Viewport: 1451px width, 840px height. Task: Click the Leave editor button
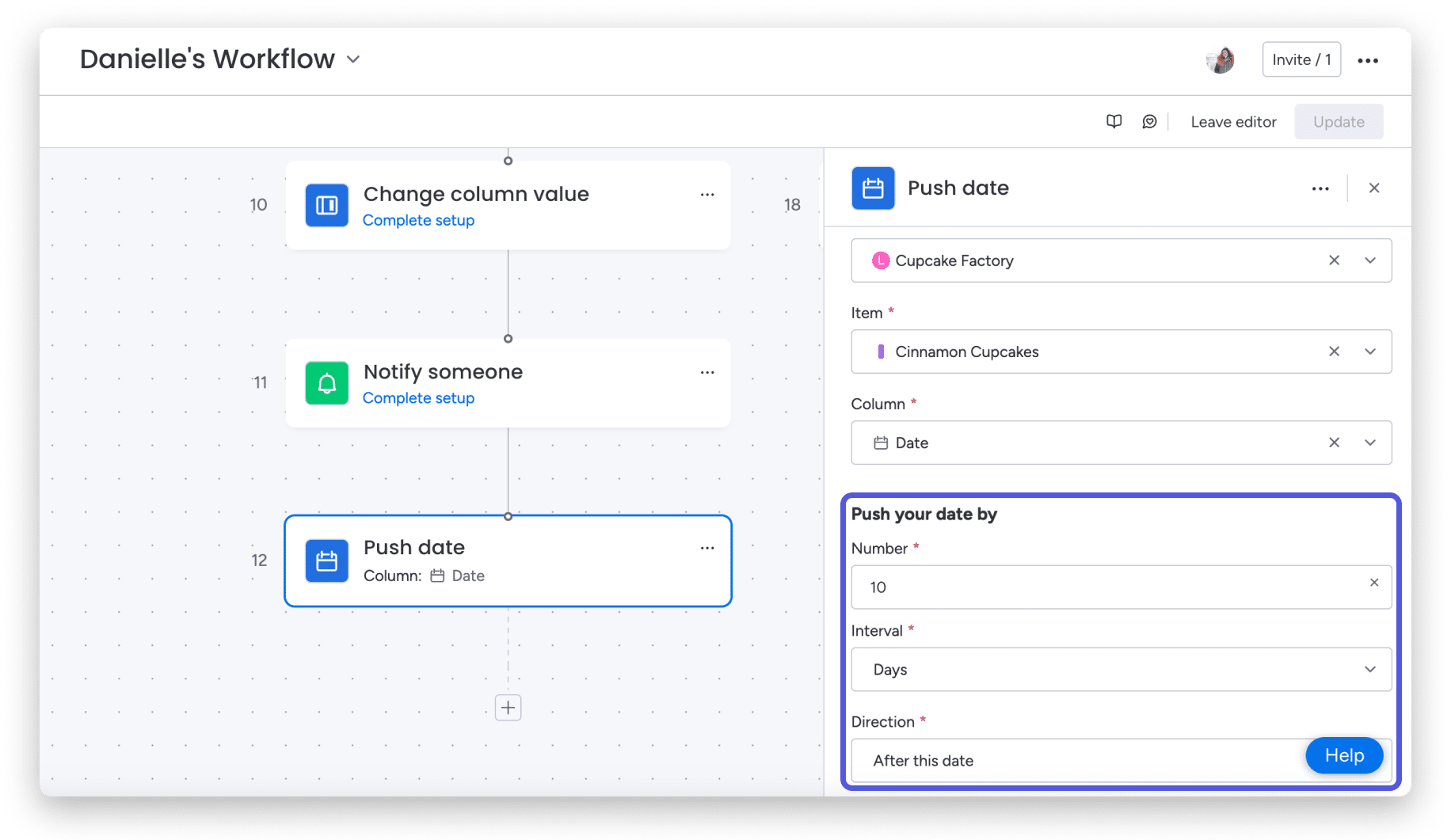tap(1233, 122)
